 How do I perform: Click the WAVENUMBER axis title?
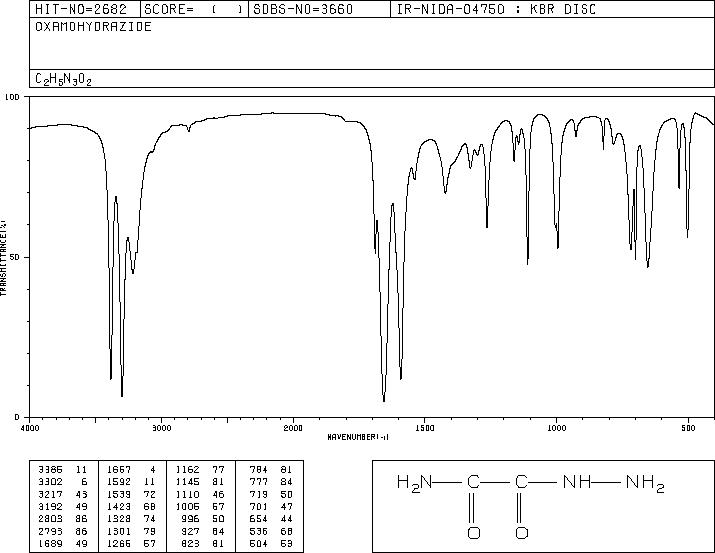pyautogui.click(x=358, y=437)
